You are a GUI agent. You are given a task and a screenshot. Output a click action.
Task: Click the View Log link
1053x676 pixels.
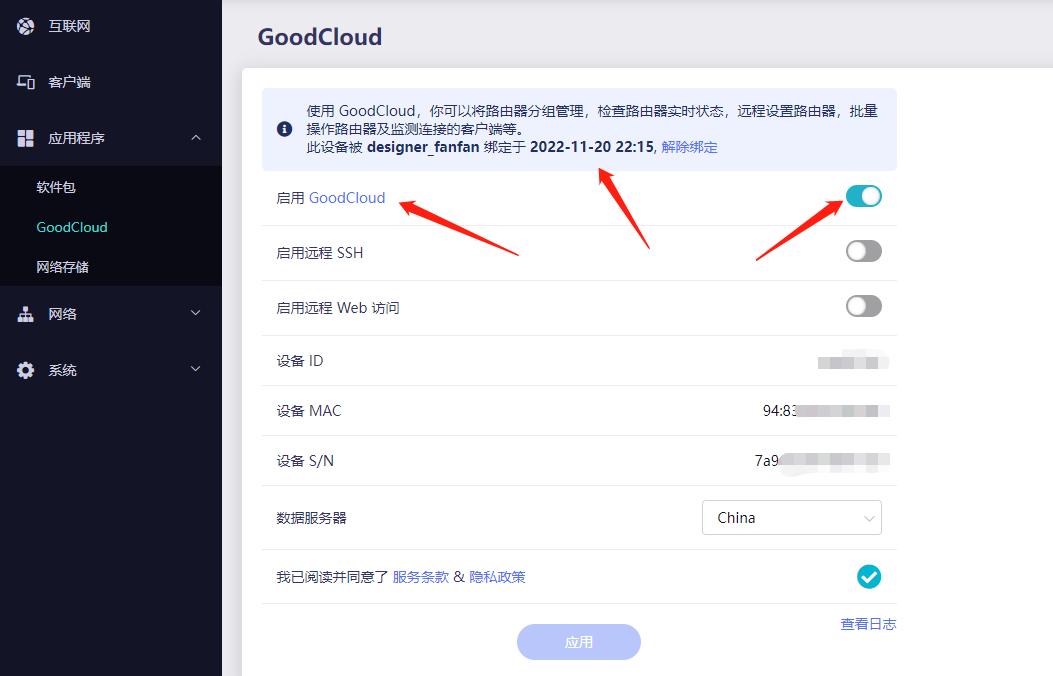(x=868, y=623)
